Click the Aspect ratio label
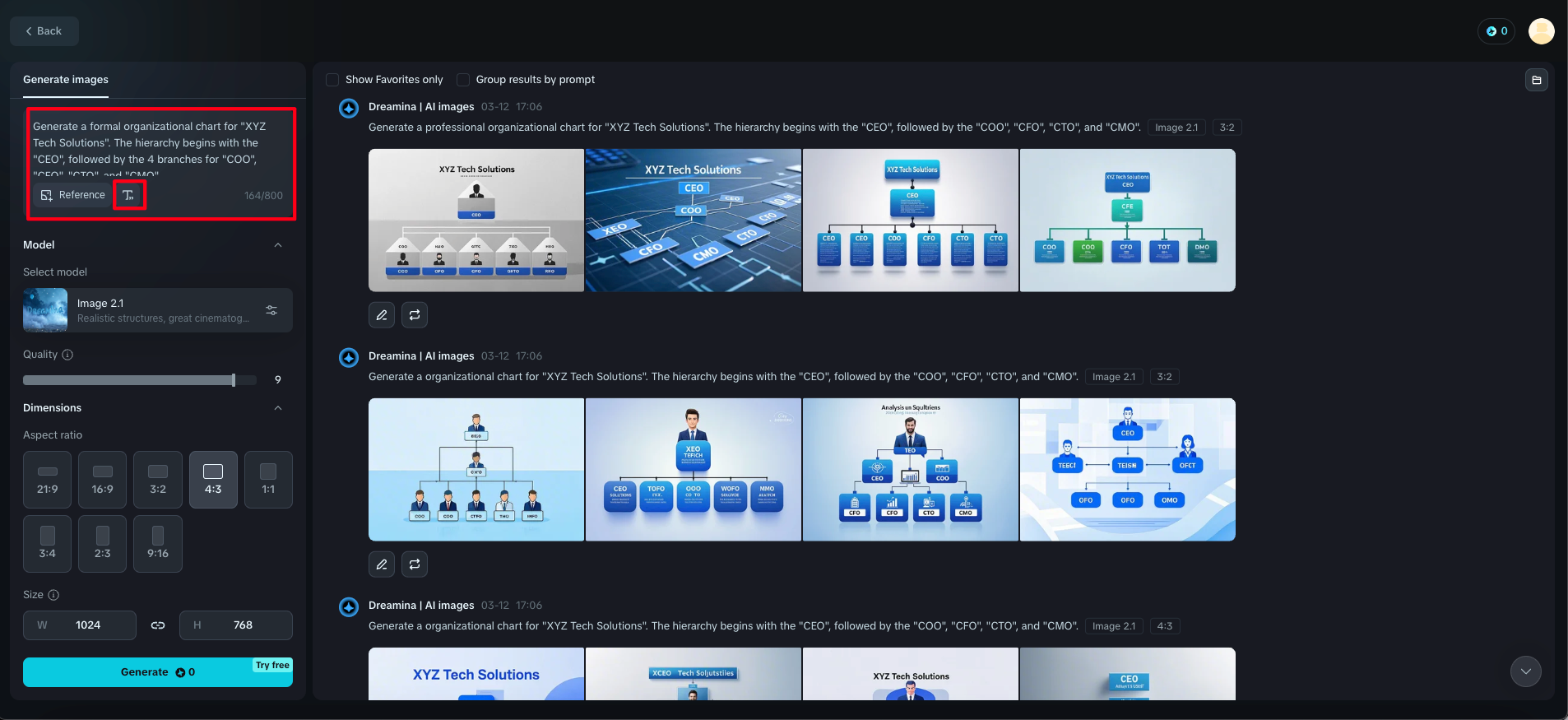 53,435
